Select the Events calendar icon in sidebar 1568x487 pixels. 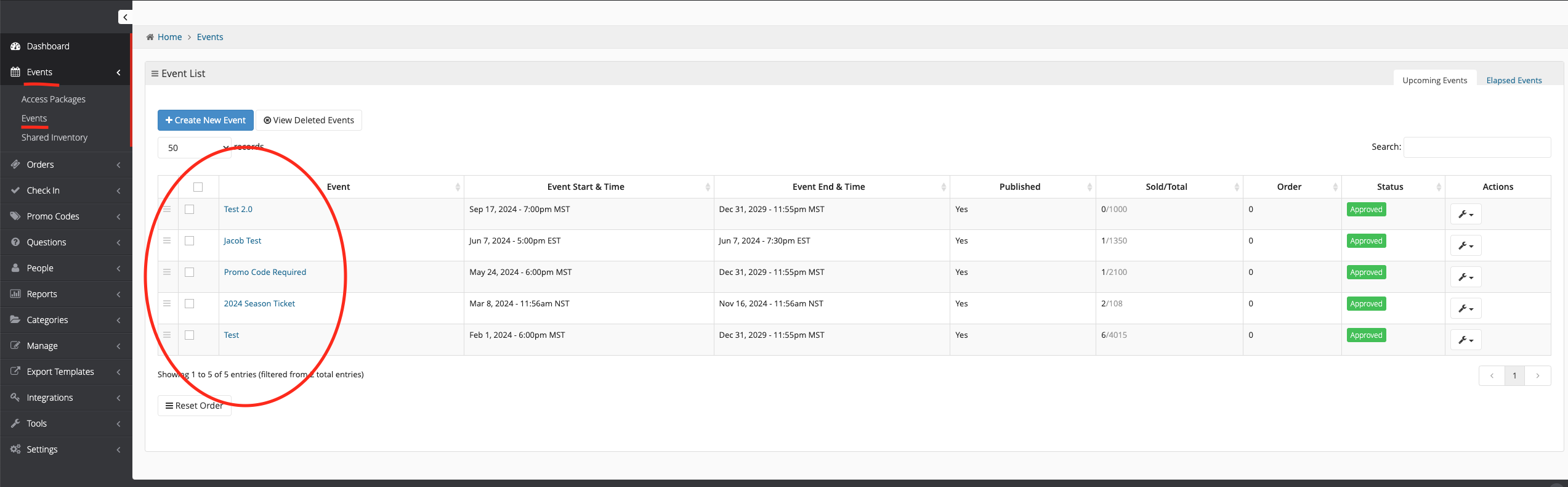[x=15, y=72]
